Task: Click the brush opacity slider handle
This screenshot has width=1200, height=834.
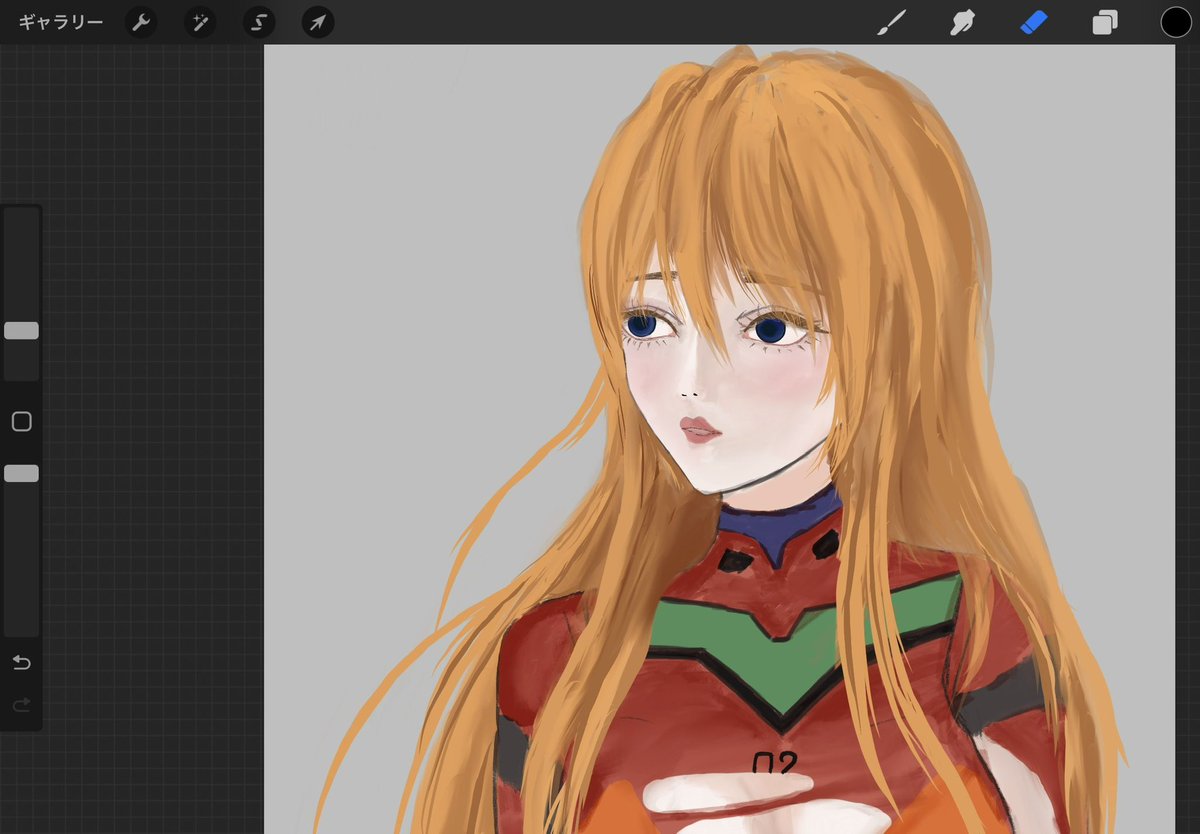Action: pyautogui.click(x=21, y=473)
